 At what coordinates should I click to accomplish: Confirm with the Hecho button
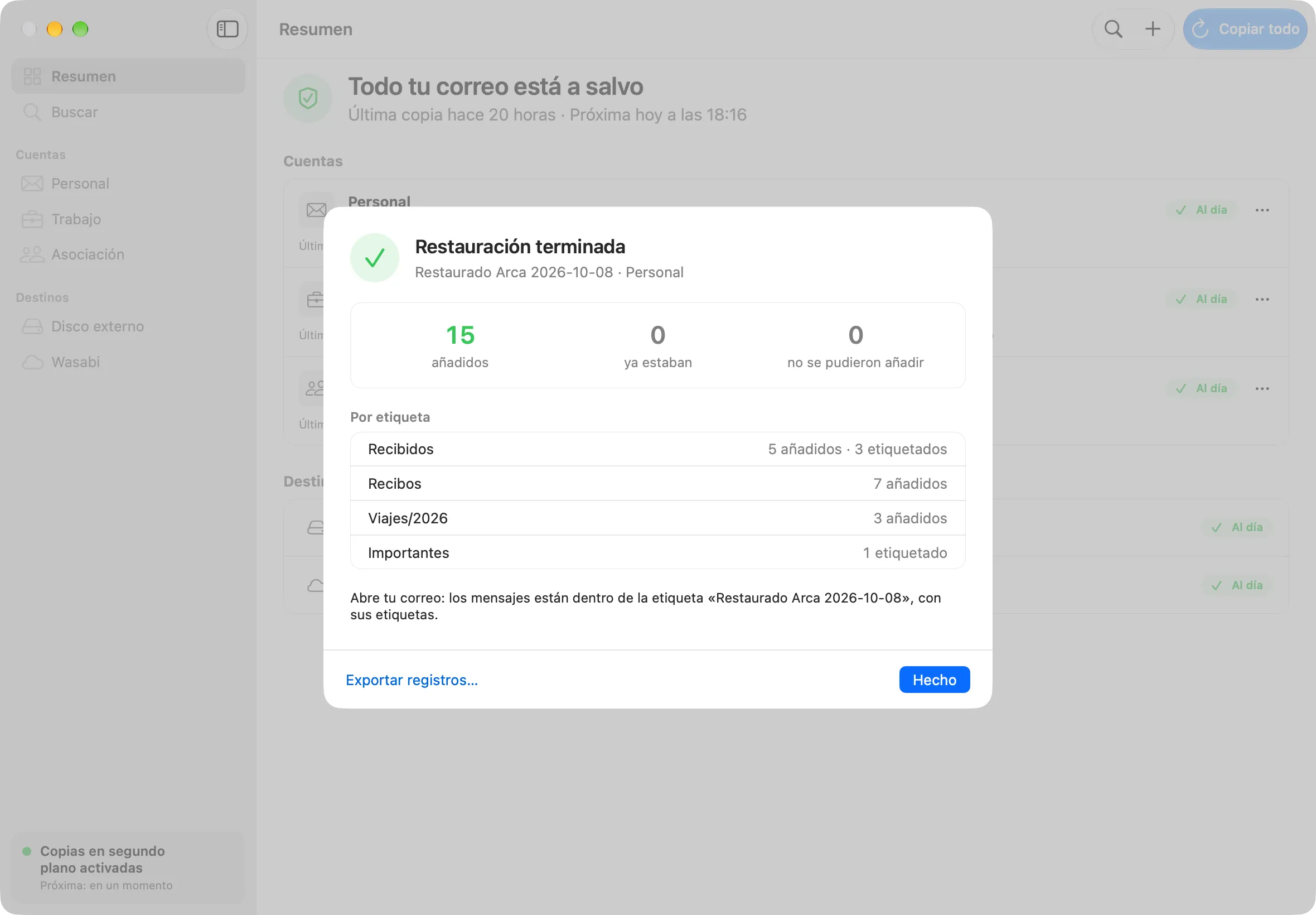935,680
